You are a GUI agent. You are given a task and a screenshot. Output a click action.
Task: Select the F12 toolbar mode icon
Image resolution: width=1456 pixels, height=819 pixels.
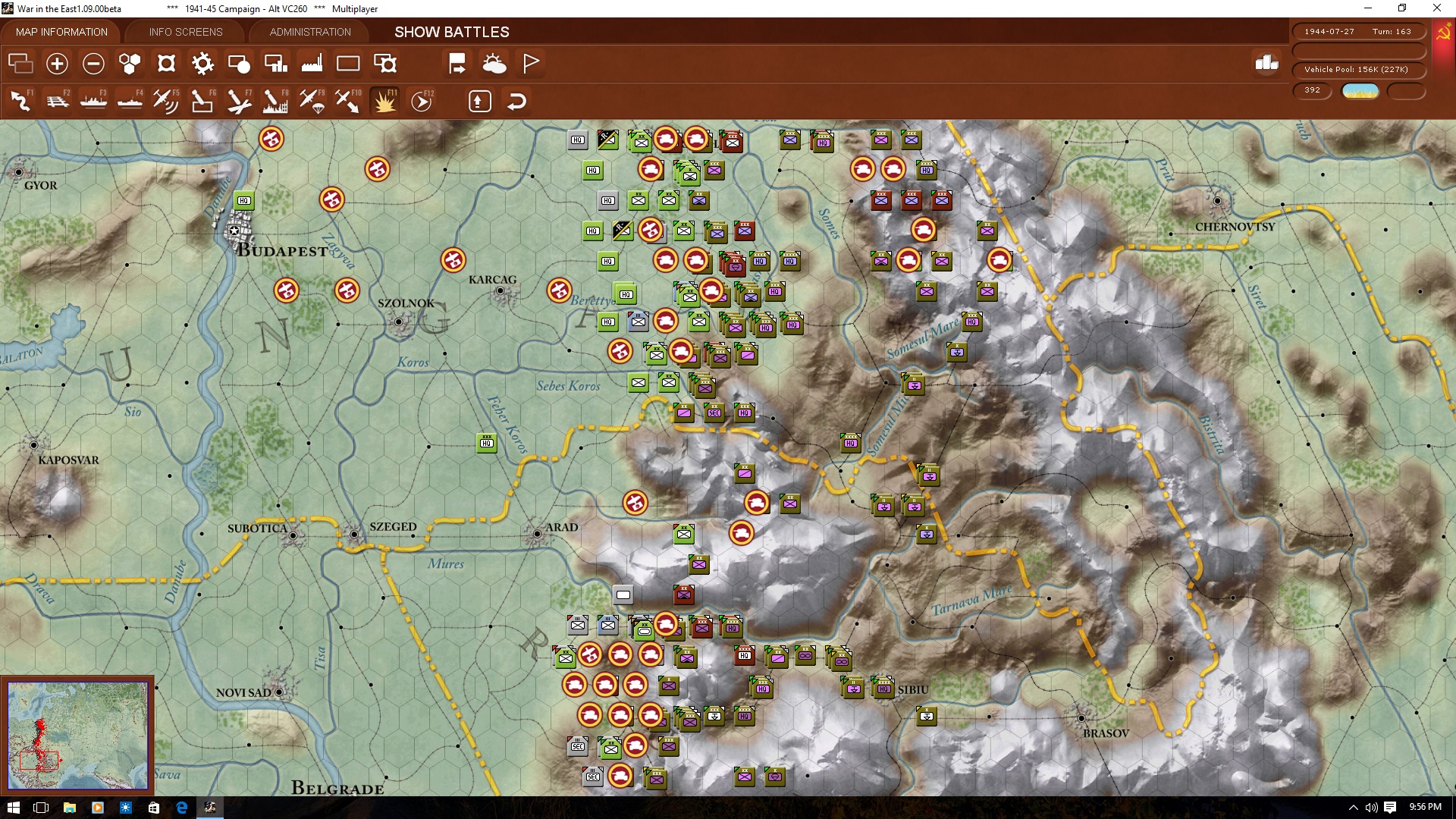[422, 101]
